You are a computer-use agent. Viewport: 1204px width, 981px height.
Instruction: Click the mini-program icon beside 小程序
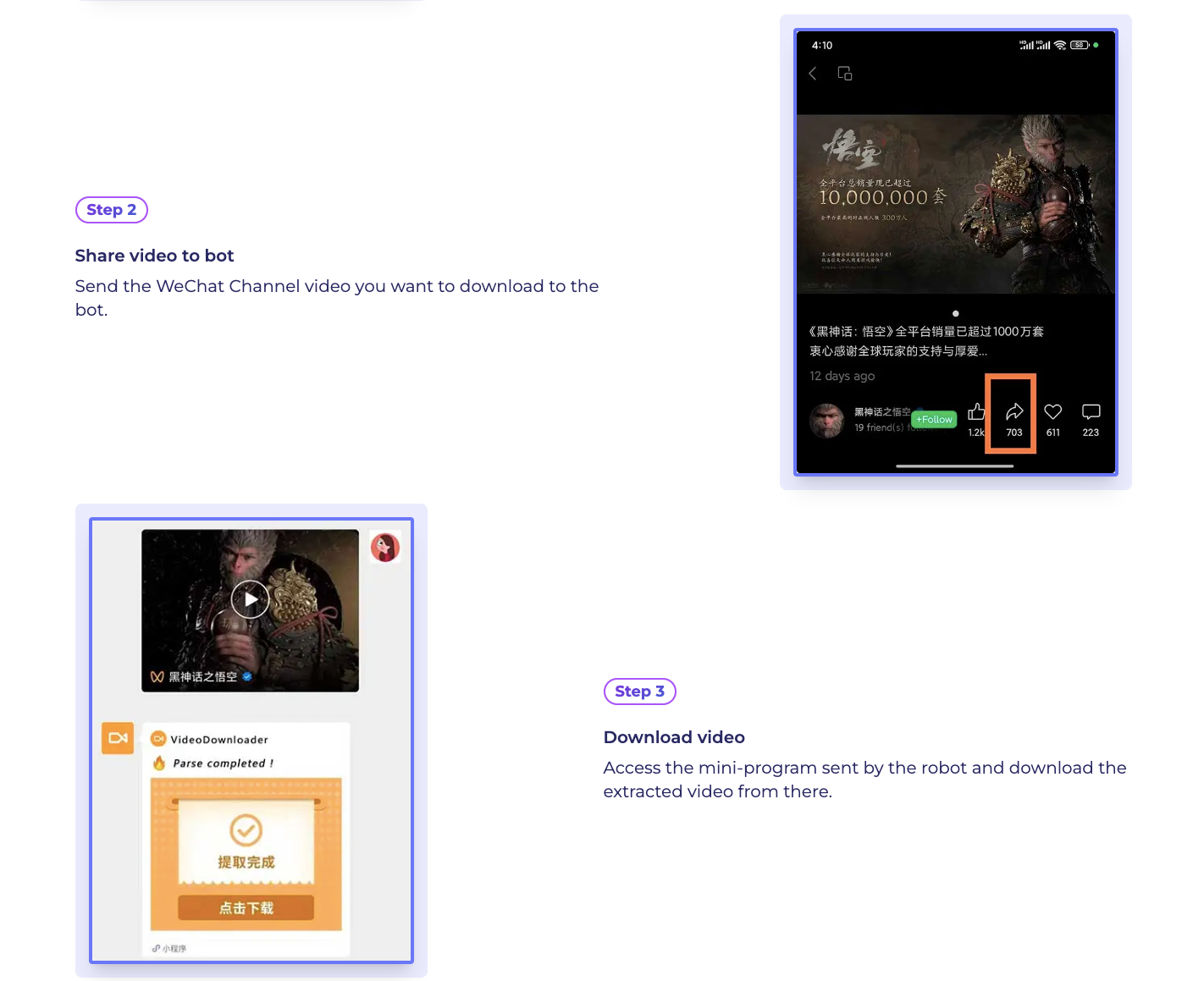click(x=156, y=949)
